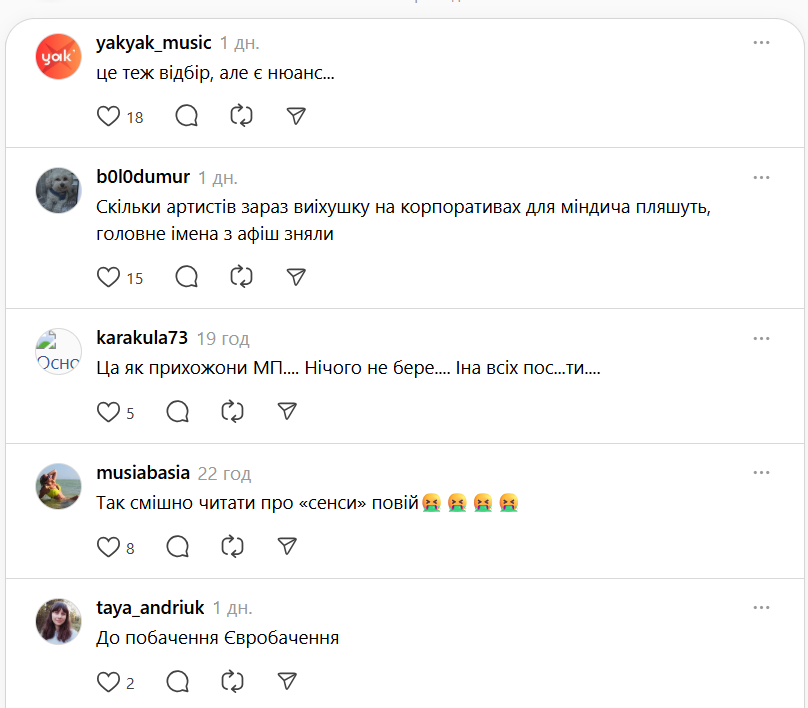
Task: Reply to b0l0dumur's comment
Action: [187, 277]
